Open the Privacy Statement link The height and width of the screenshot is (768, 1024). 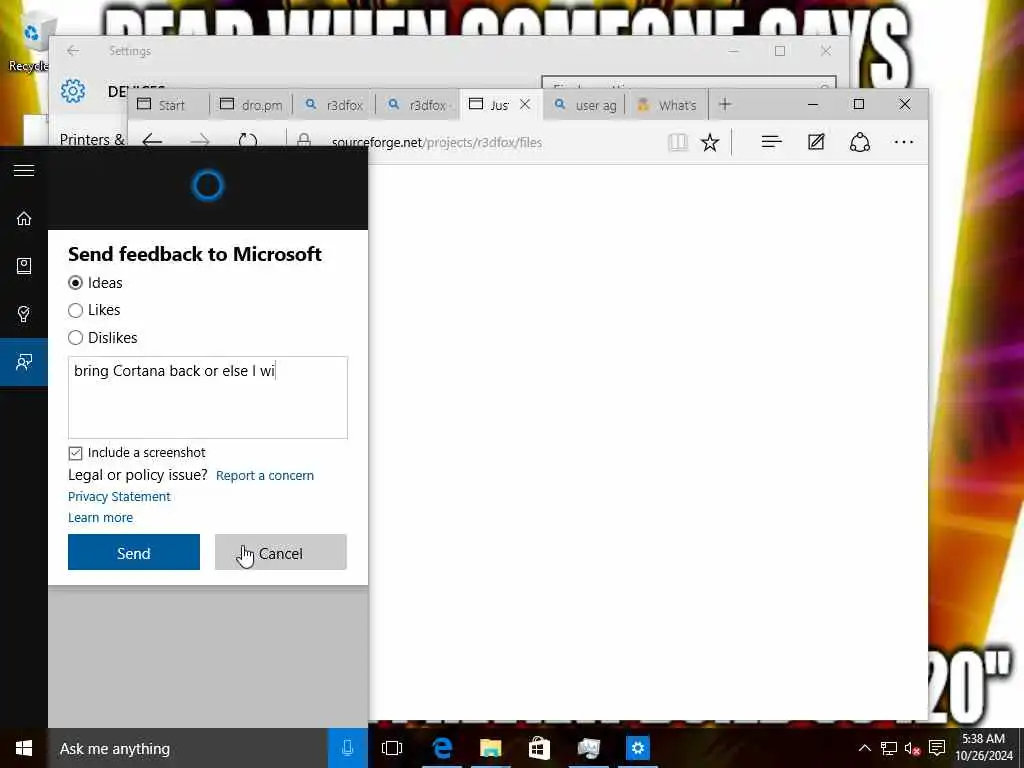pos(119,496)
